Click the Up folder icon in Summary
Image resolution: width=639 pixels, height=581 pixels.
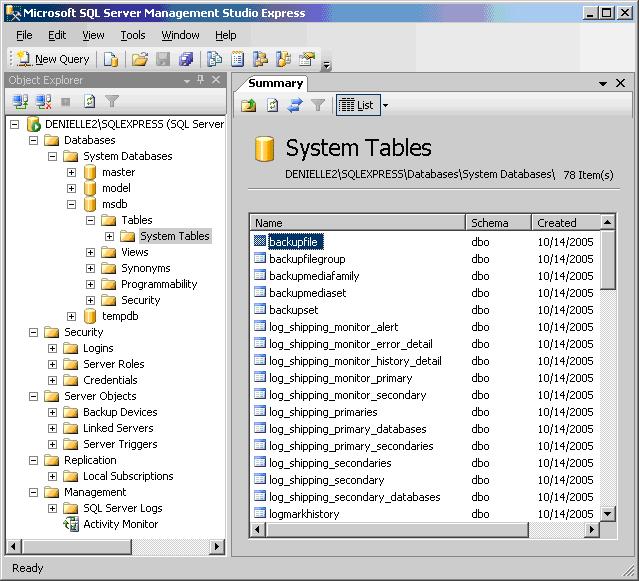tap(249, 105)
